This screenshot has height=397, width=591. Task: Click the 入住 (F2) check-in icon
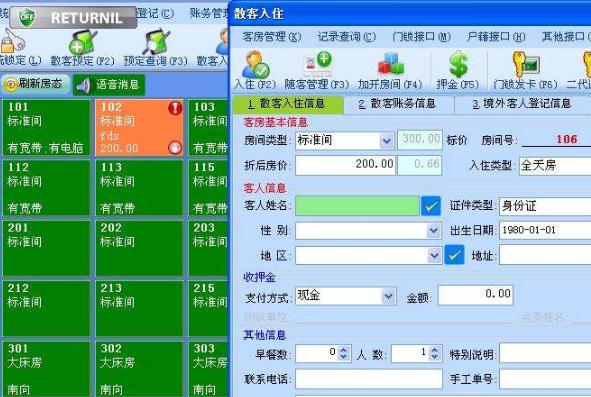point(255,65)
